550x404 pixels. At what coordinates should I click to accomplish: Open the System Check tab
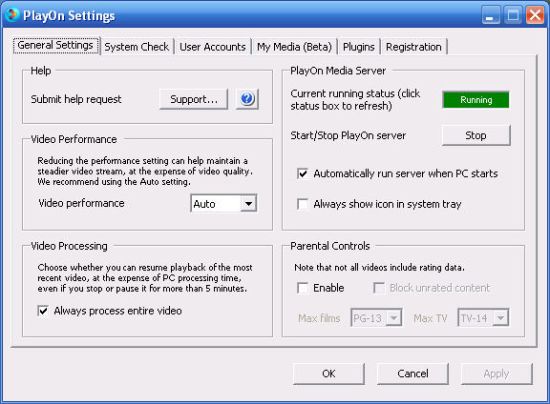136,47
